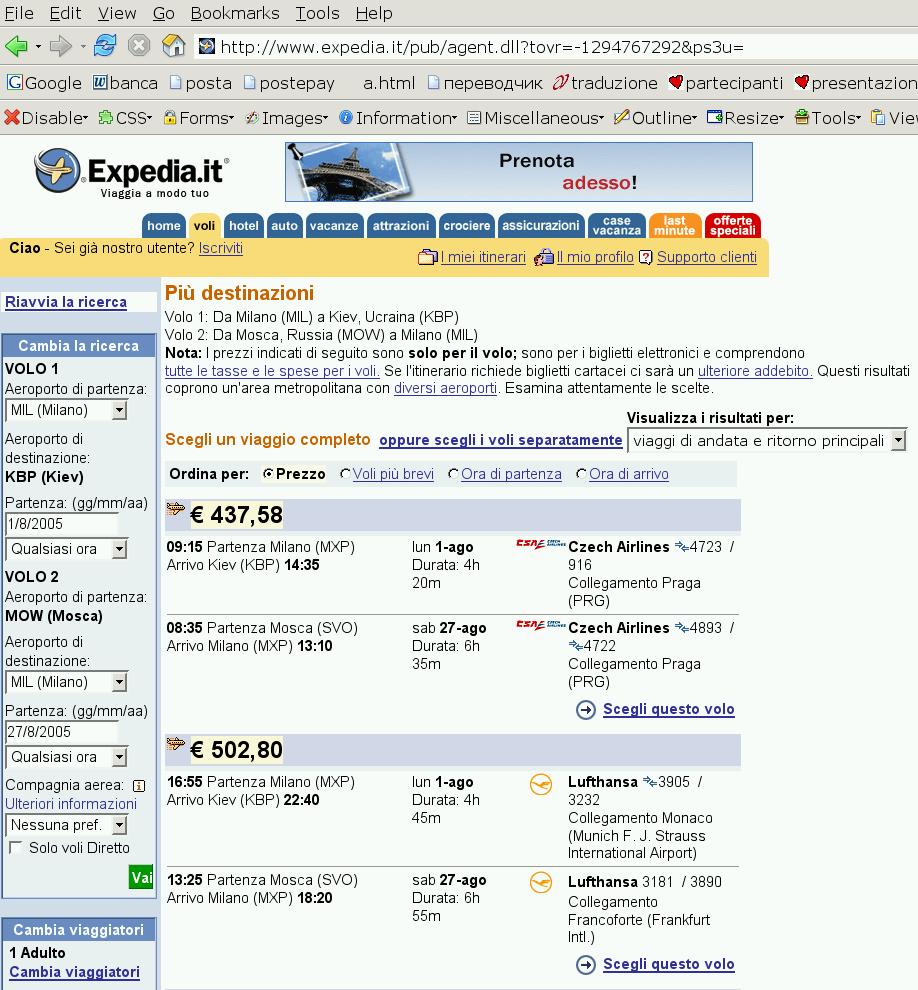This screenshot has width=918, height=990.
Task: Click the Prenota adesso banner
Action: pyautogui.click(x=518, y=172)
